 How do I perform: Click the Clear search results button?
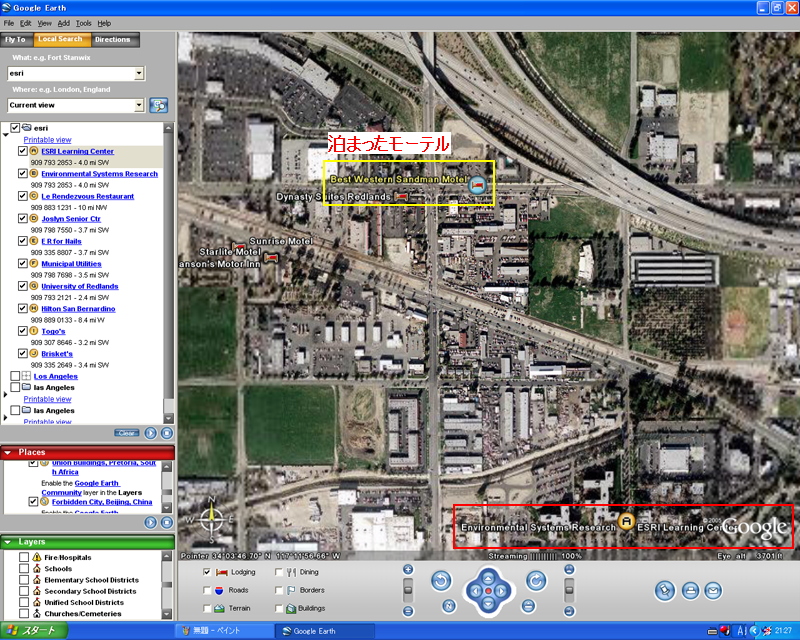[127, 433]
